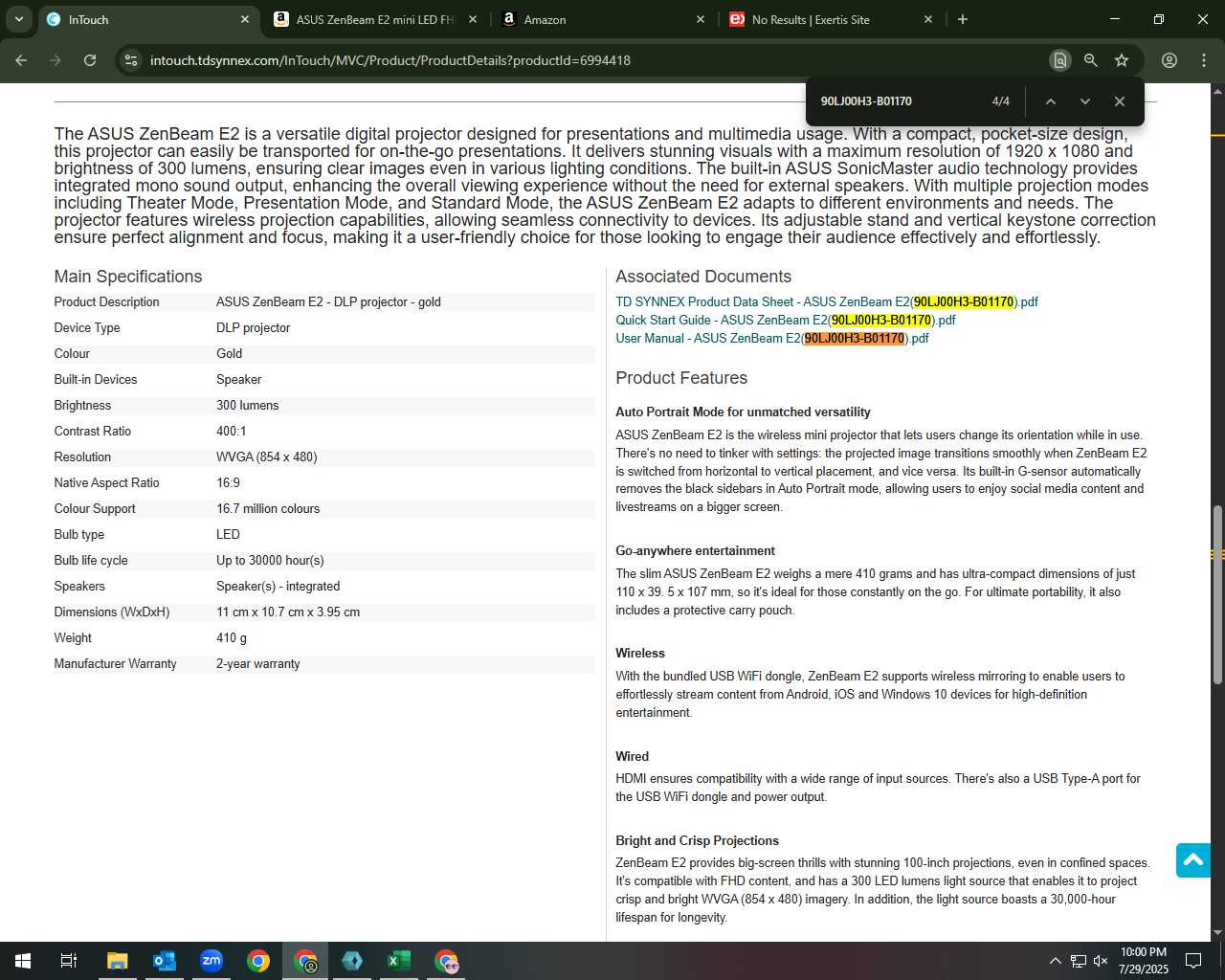Click the 'Main Specifications' heading
The image size is (1225, 980).
(128, 277)
